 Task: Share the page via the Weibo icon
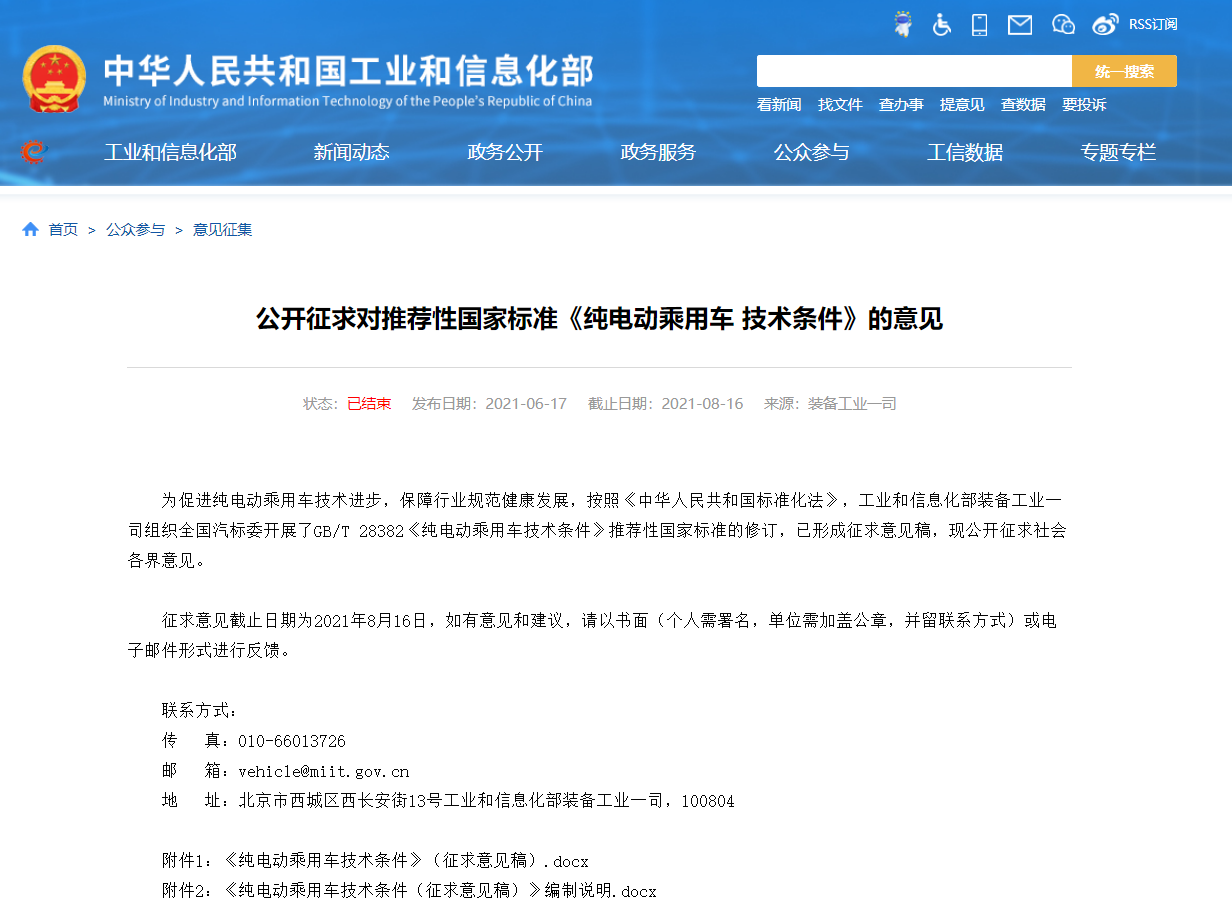click(1104, 23)
